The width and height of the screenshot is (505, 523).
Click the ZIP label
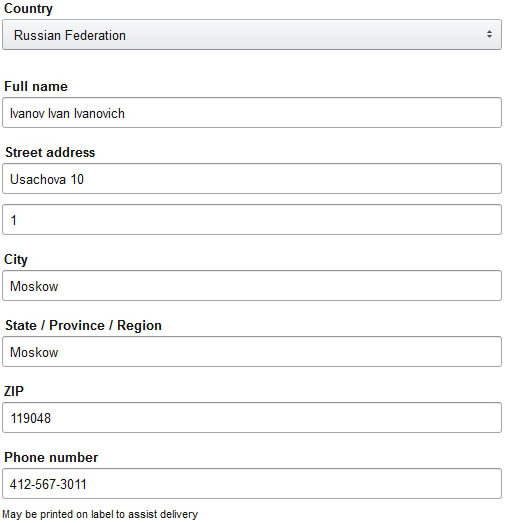(x=14, y=391)
